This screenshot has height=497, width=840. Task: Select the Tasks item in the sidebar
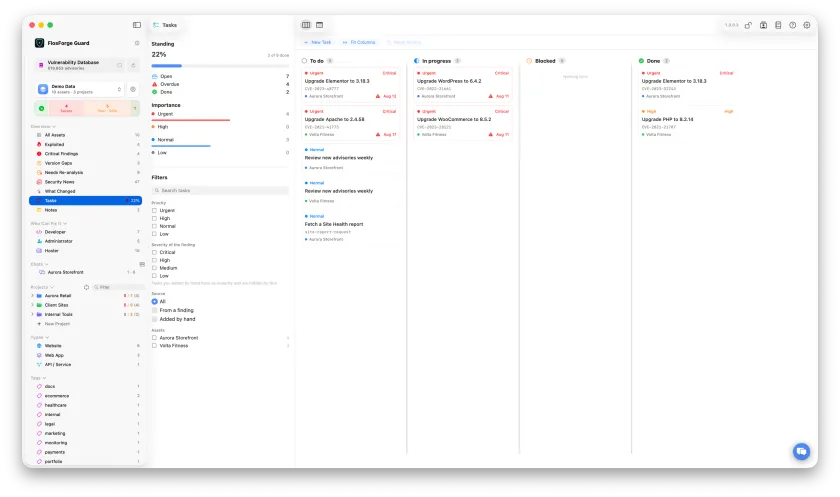point(86,201)
